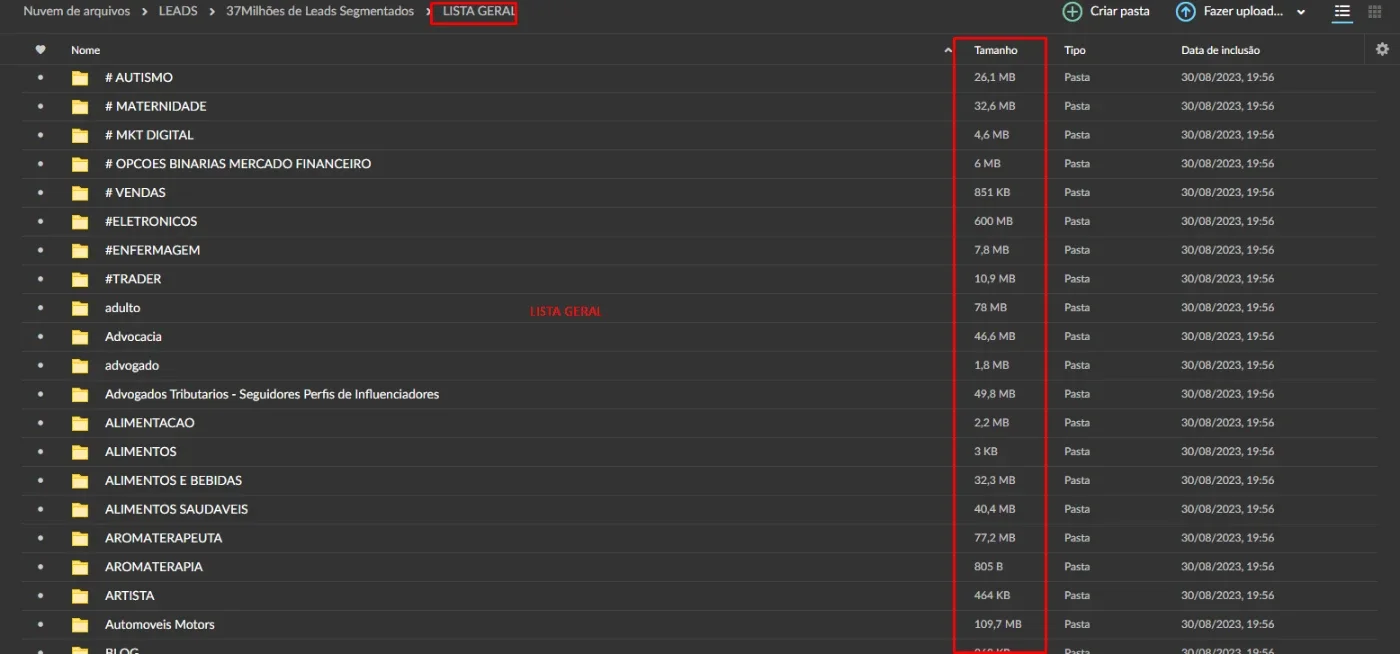Screen dimensions: 1400x654
Task: Click the 805 B size value
Action: [988, 566]
